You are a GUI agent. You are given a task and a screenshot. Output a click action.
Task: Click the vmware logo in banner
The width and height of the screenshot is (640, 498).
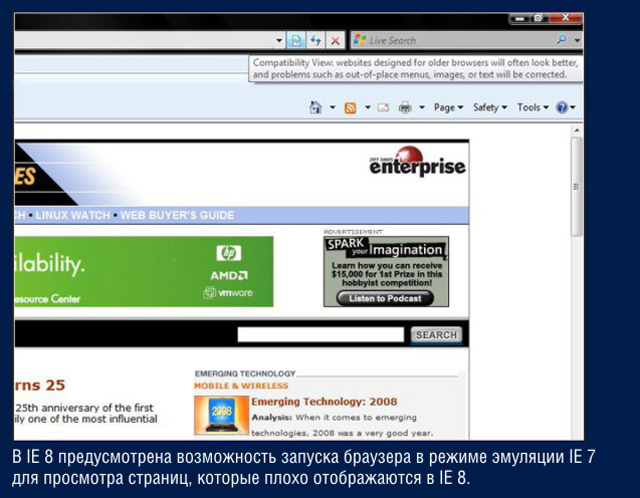click(228, 293)
